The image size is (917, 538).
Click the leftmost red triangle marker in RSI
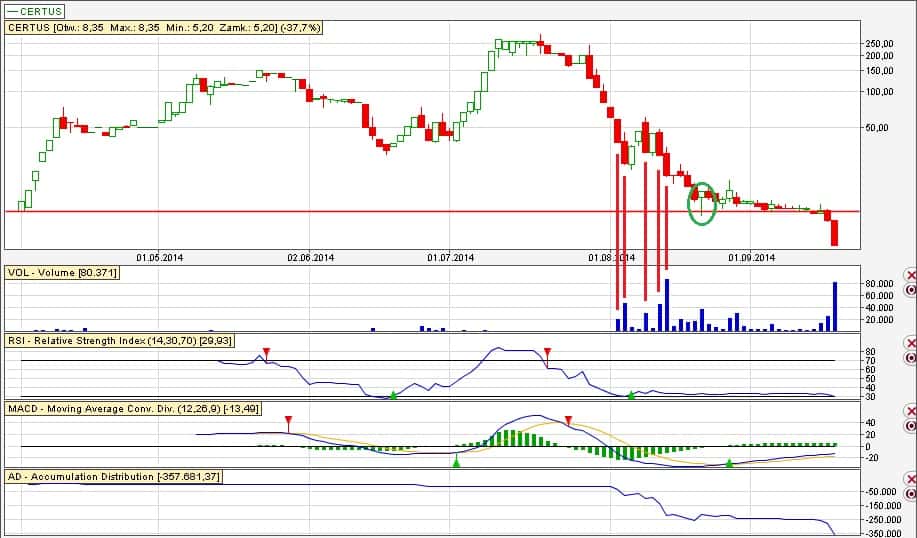266,352
